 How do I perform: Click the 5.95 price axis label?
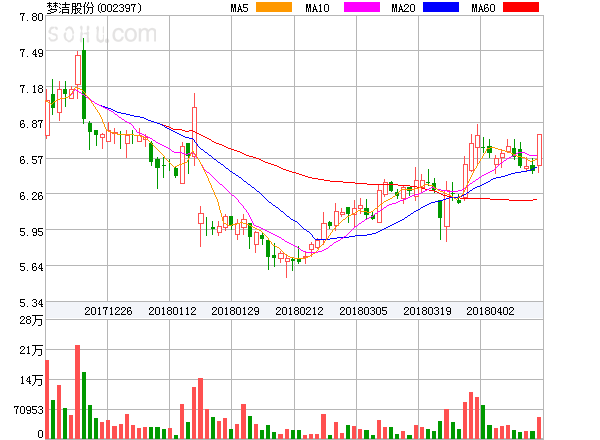click(x=31, y=232)
